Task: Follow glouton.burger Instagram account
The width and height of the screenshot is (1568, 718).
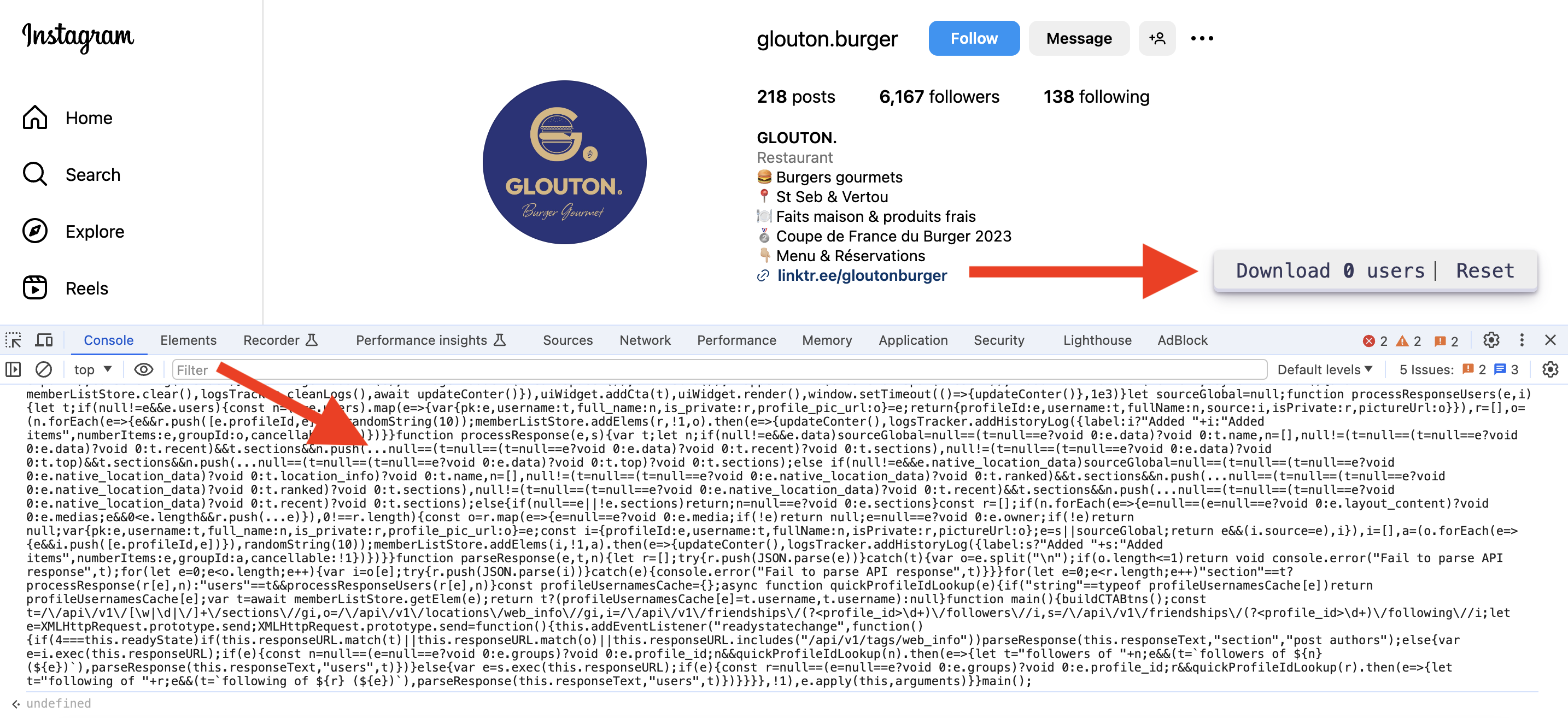Action: [x=969, y=38]
